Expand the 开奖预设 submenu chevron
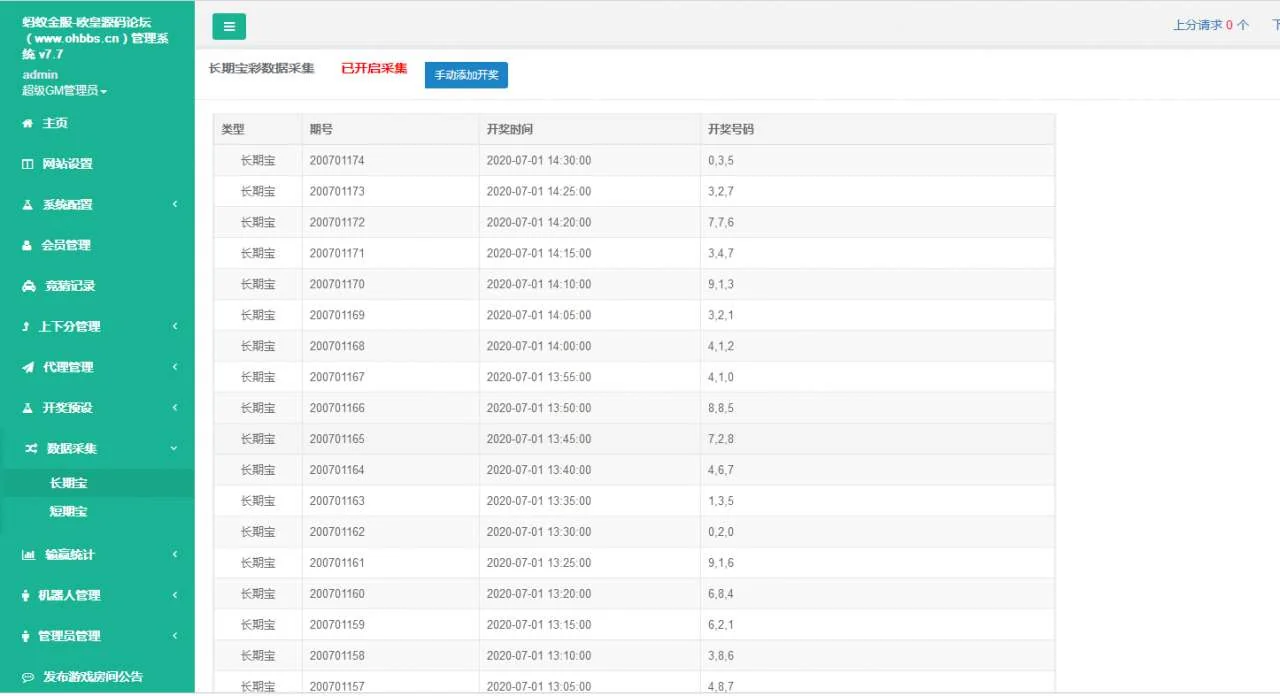This screenshot has height=696, width=1280. (x=175, y=408)
